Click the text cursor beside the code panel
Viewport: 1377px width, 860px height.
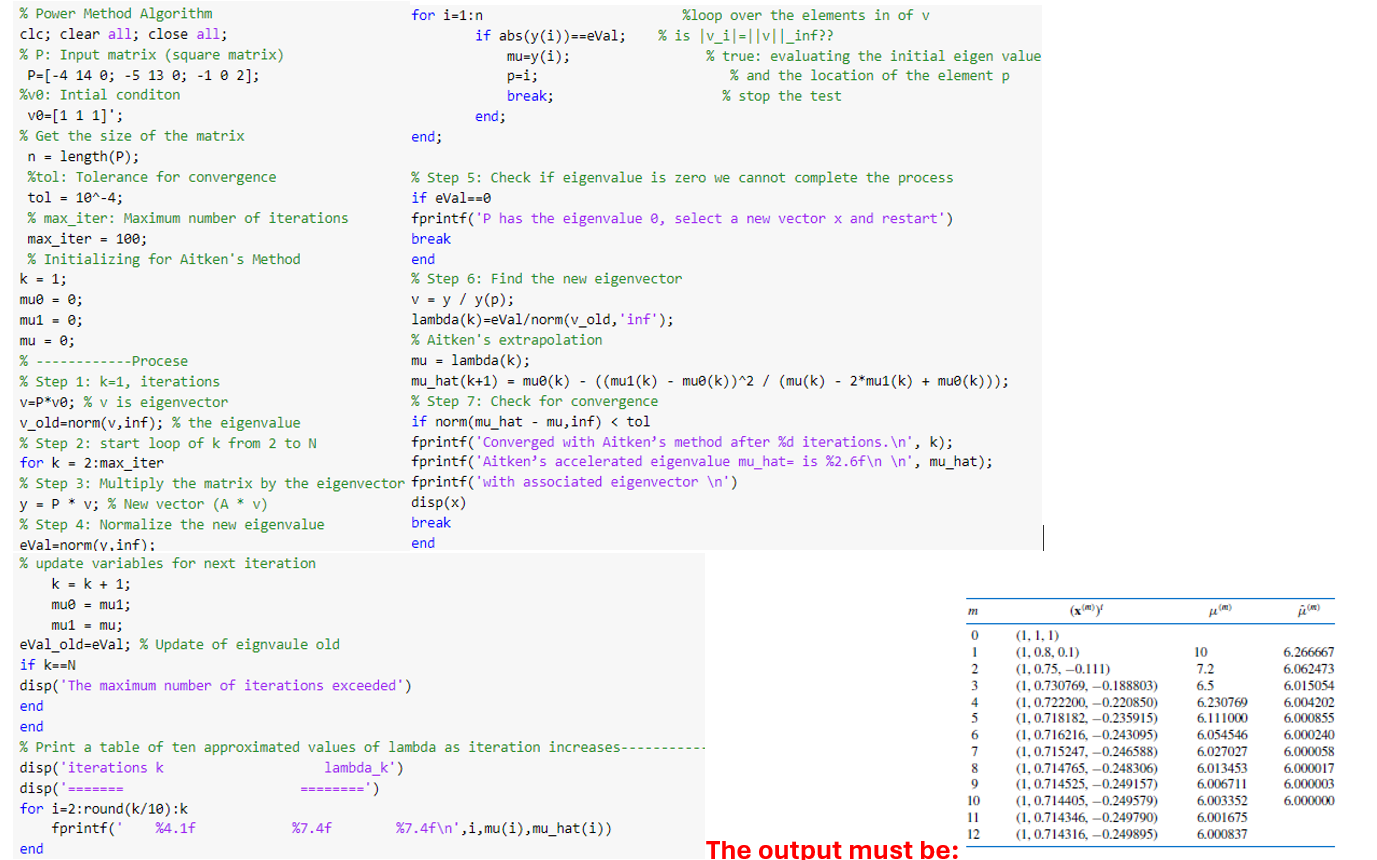(1043, 538)
